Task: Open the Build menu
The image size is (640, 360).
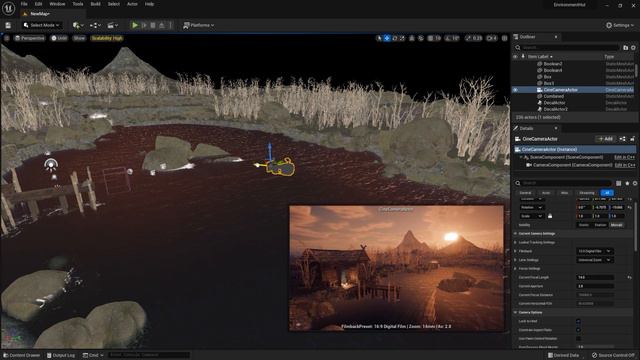Action: pos(96,4)
